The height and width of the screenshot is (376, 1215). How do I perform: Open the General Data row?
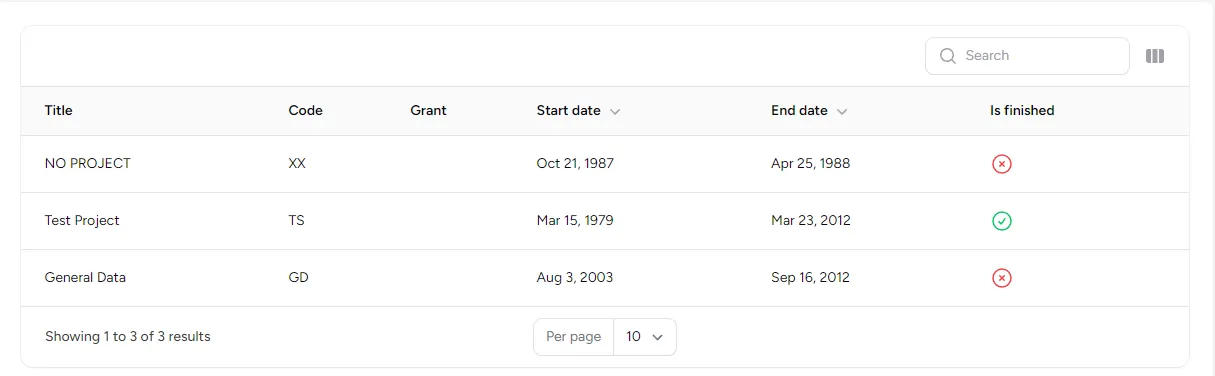click(x=605, y=278)
